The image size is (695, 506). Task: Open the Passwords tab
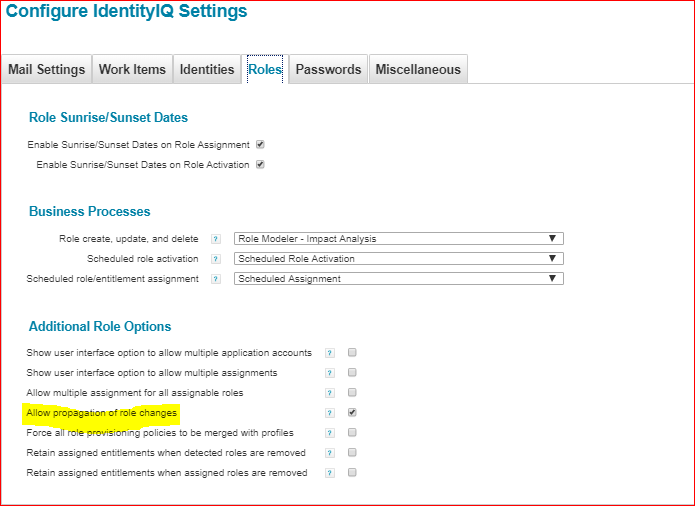pos(328,69)
